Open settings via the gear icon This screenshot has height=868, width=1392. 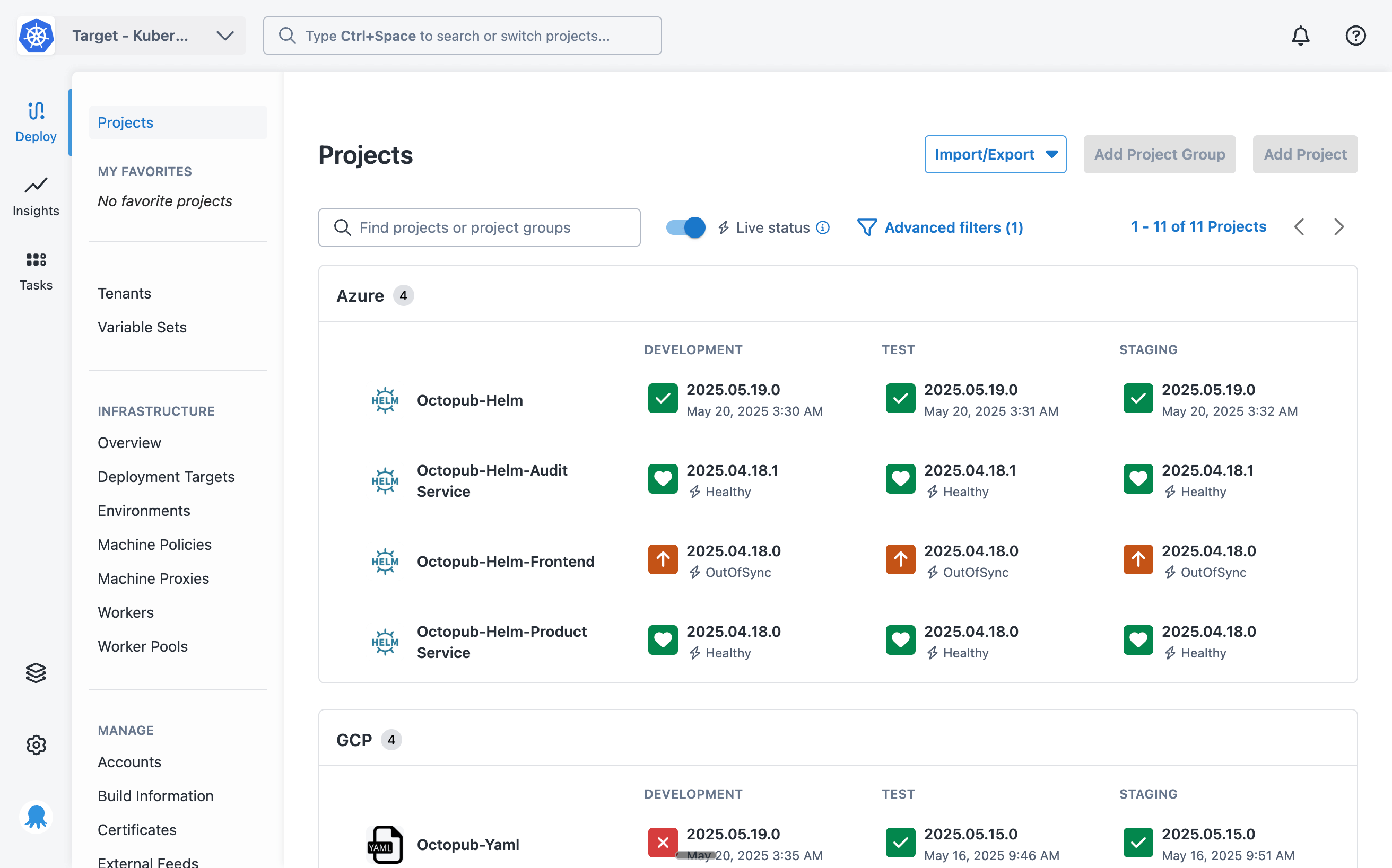pyautogui.click(x=36, y=744)
